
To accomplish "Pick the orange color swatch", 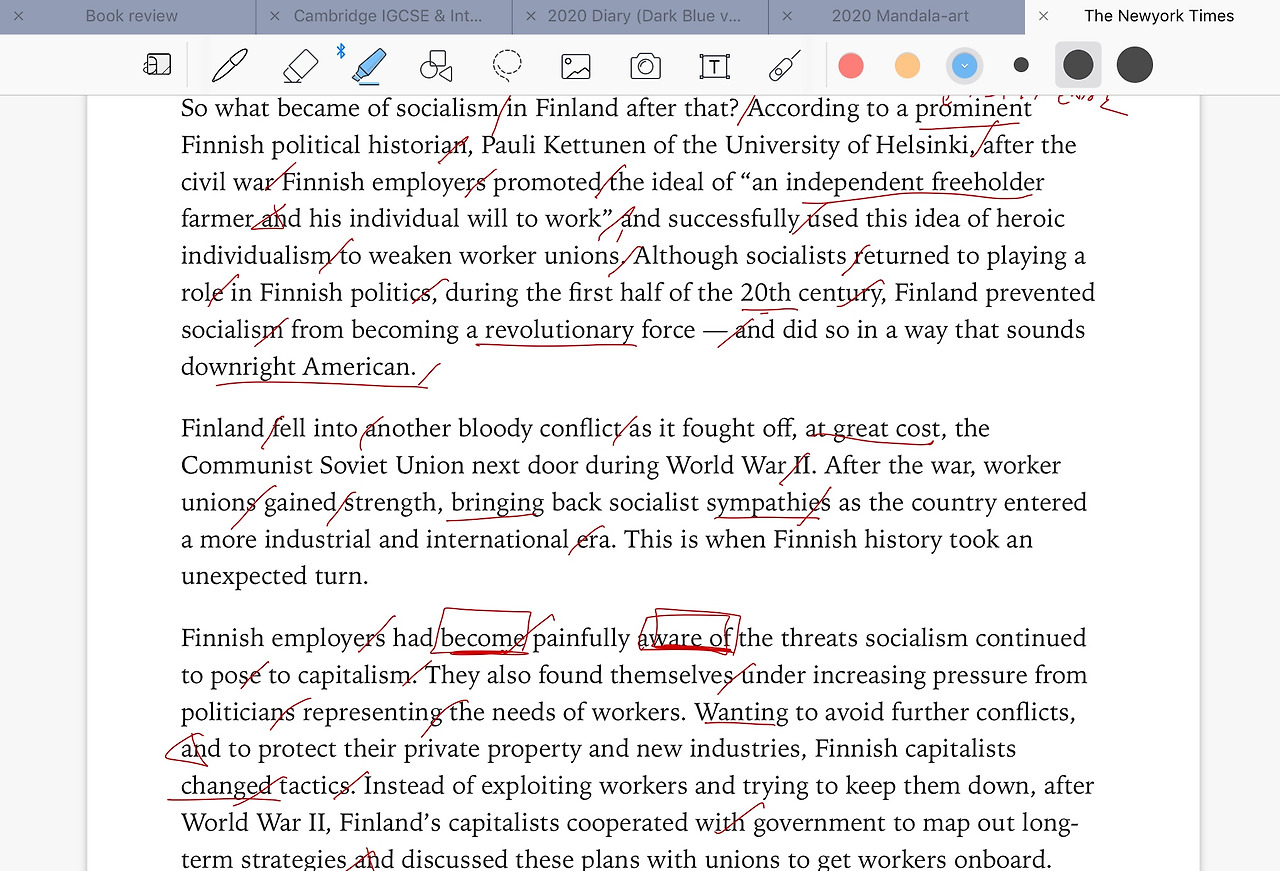I will point(907,66).
